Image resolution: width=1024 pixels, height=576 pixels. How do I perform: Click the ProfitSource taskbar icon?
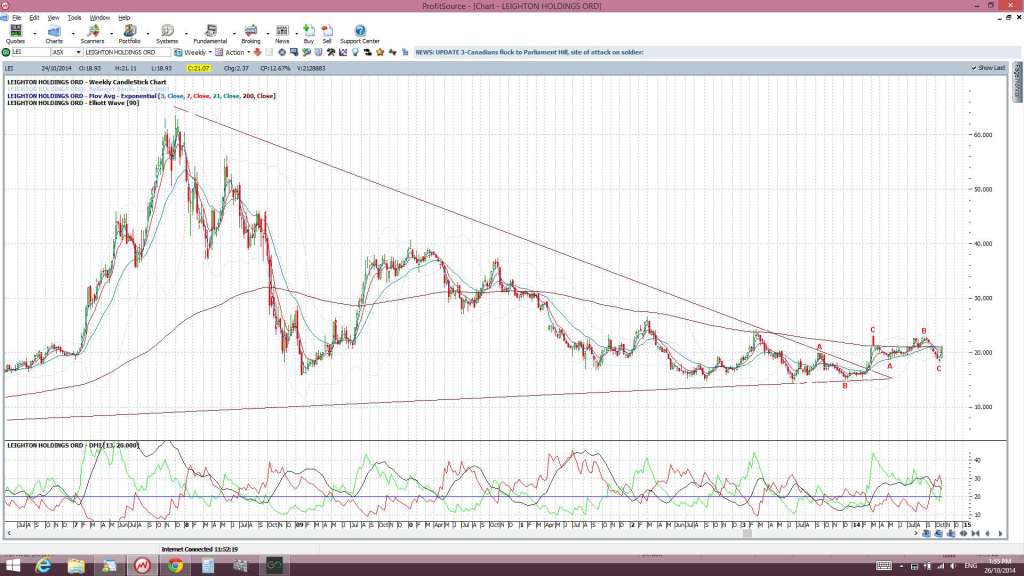142,566
